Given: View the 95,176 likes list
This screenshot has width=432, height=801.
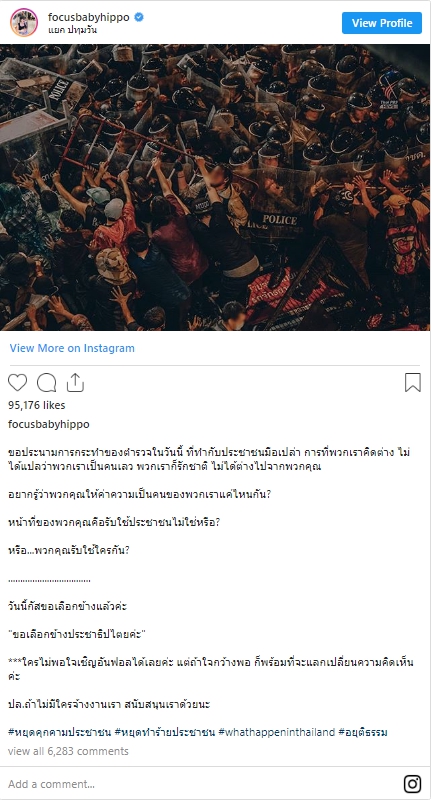Looking at the screenshot, I should [37, 405].
